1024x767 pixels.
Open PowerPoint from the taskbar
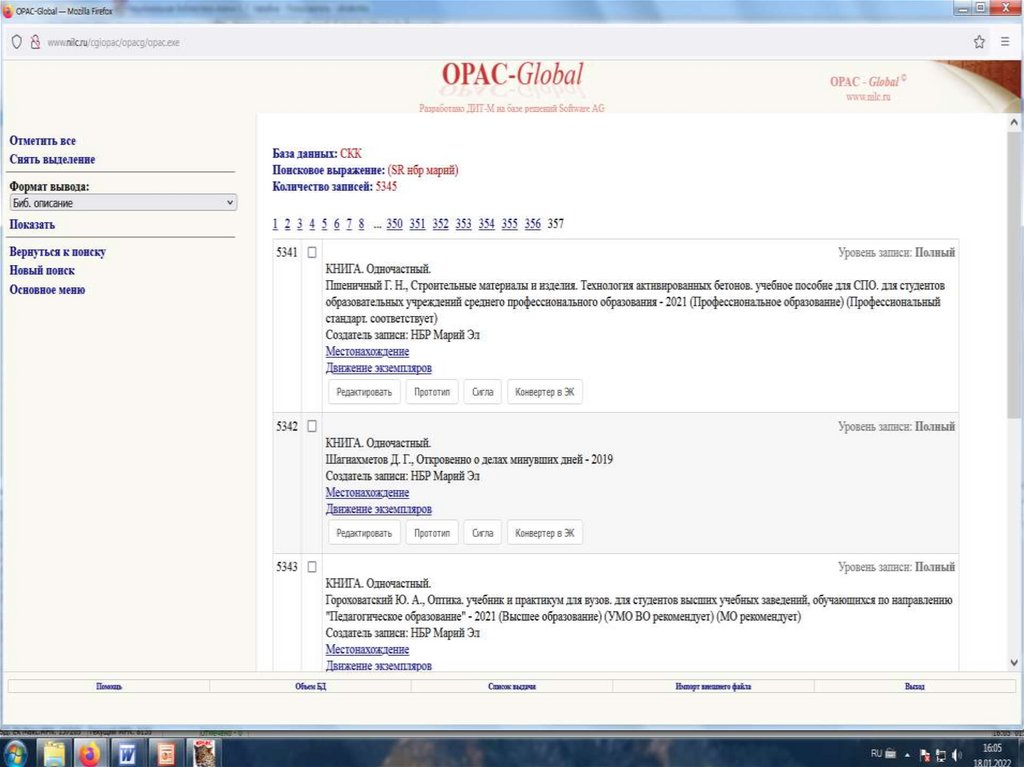pos(166,754)
